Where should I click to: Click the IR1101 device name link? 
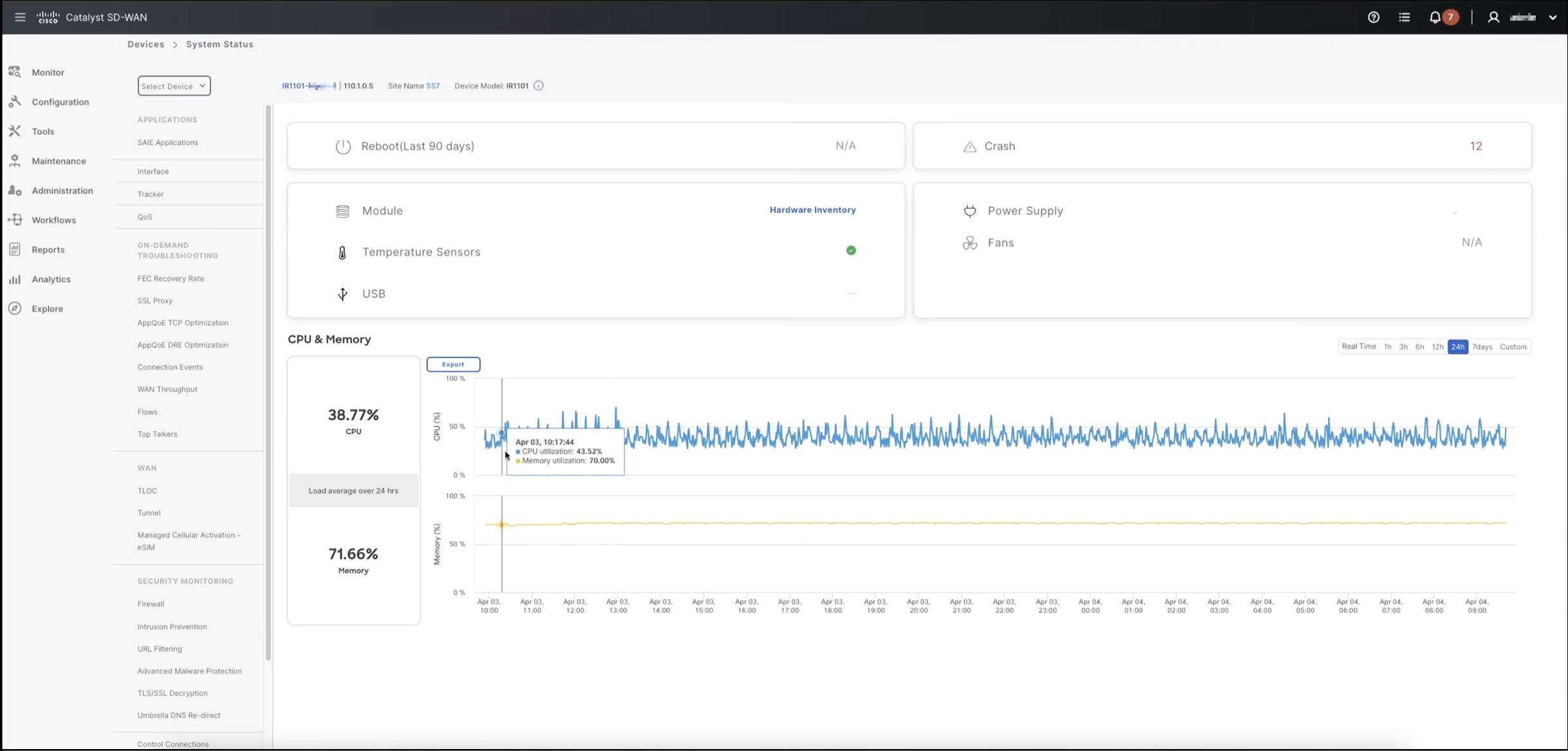[309, 86]
